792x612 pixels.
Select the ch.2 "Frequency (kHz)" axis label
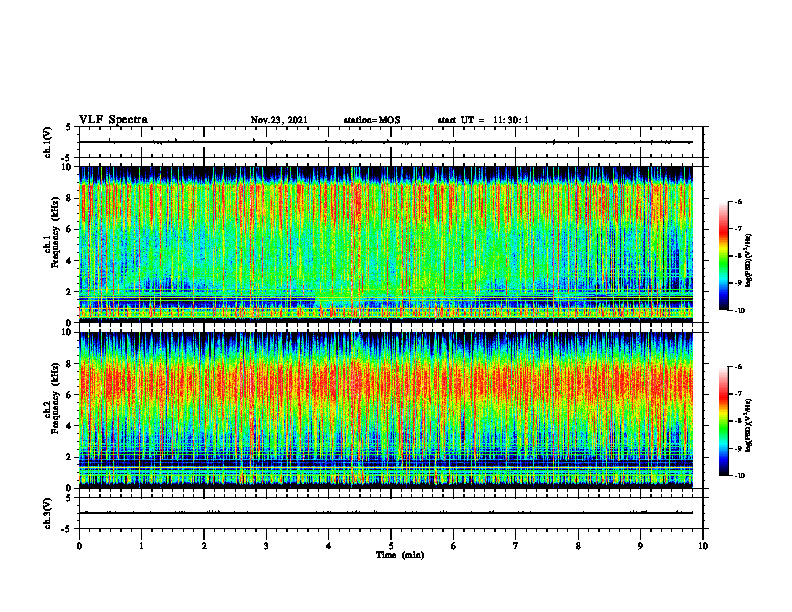click(55, 398)
